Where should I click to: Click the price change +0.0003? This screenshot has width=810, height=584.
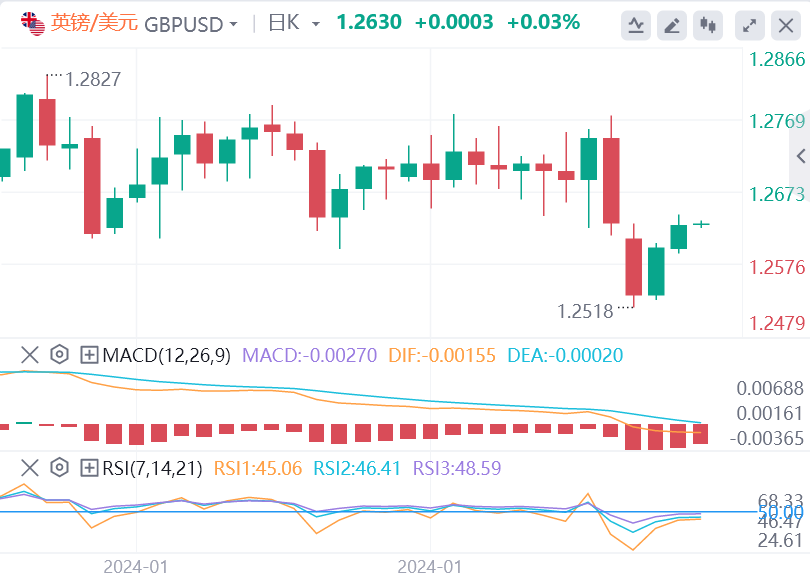[x=454, y=22]
